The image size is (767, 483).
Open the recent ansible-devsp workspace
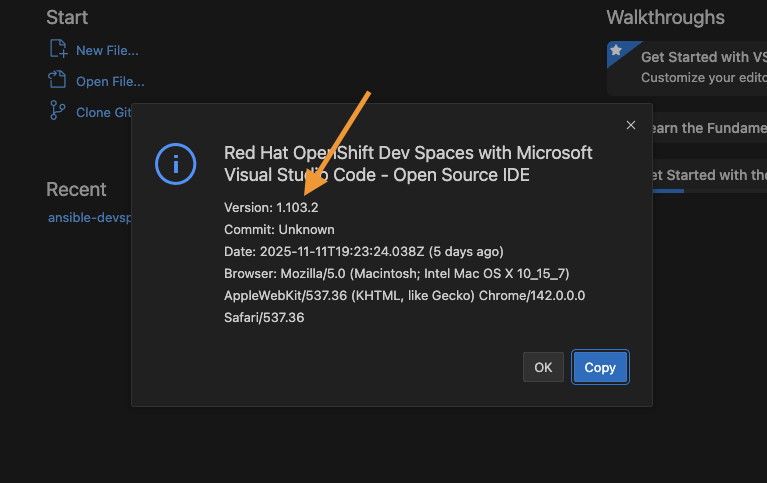click(90, 218)
